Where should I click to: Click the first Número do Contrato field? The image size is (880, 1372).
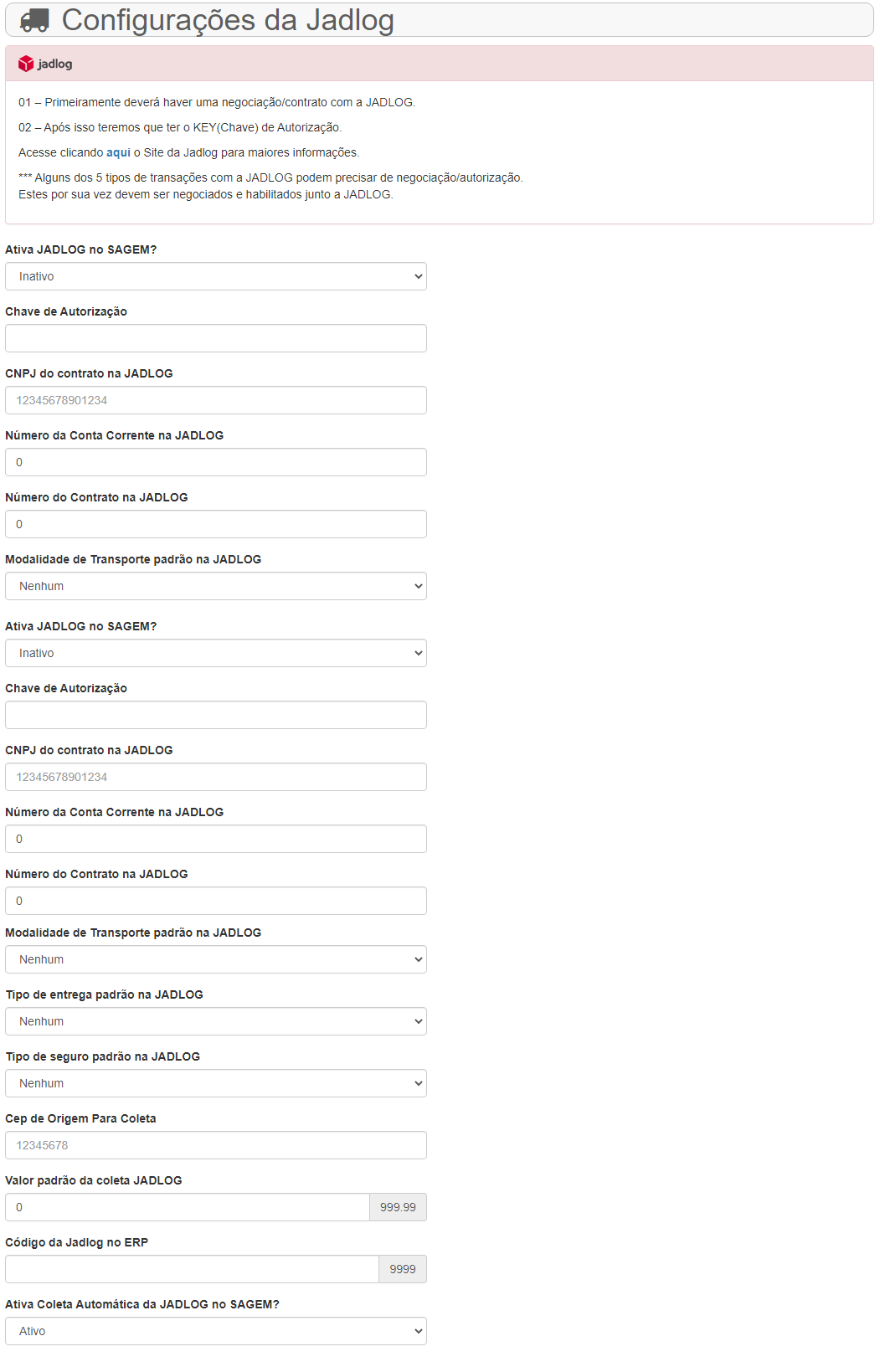216,524
